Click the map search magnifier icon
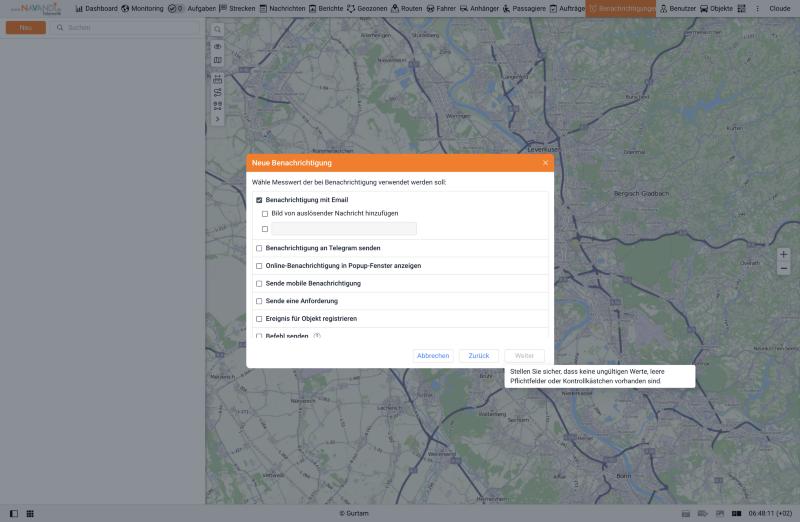 point(217,30)
